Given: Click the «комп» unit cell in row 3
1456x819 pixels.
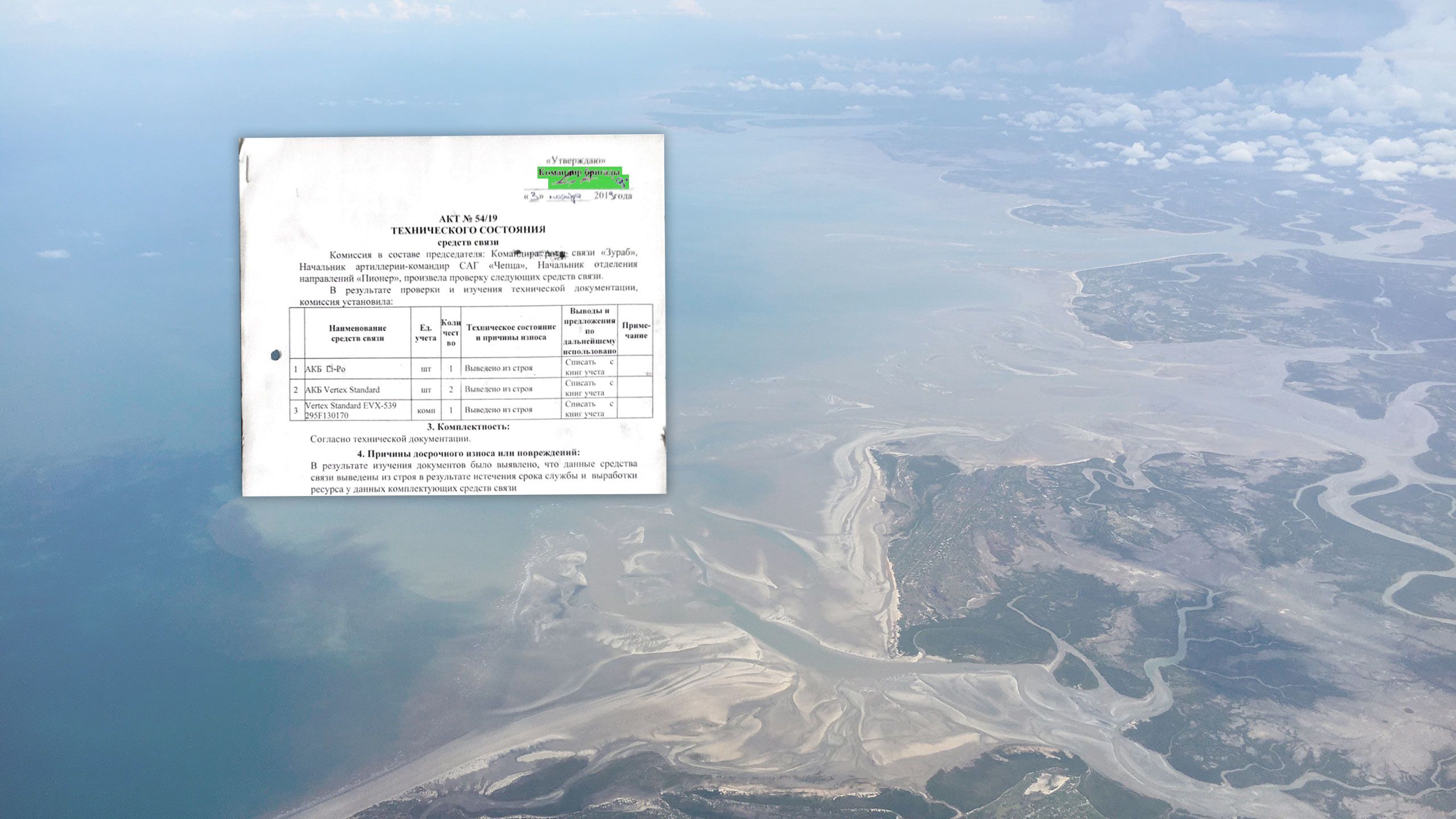Looking at the screenshot, I should point(425,410).
